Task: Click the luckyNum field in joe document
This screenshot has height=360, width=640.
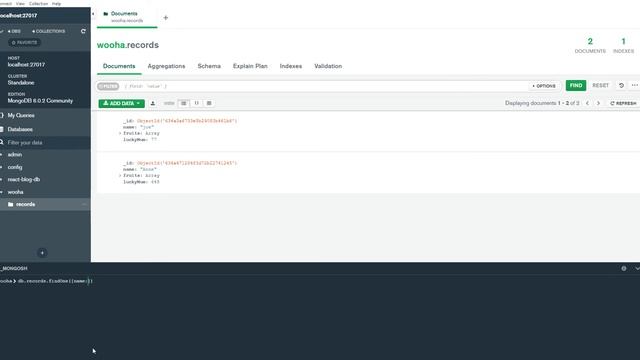Action: pyautogui.click(x=140, y=140)
